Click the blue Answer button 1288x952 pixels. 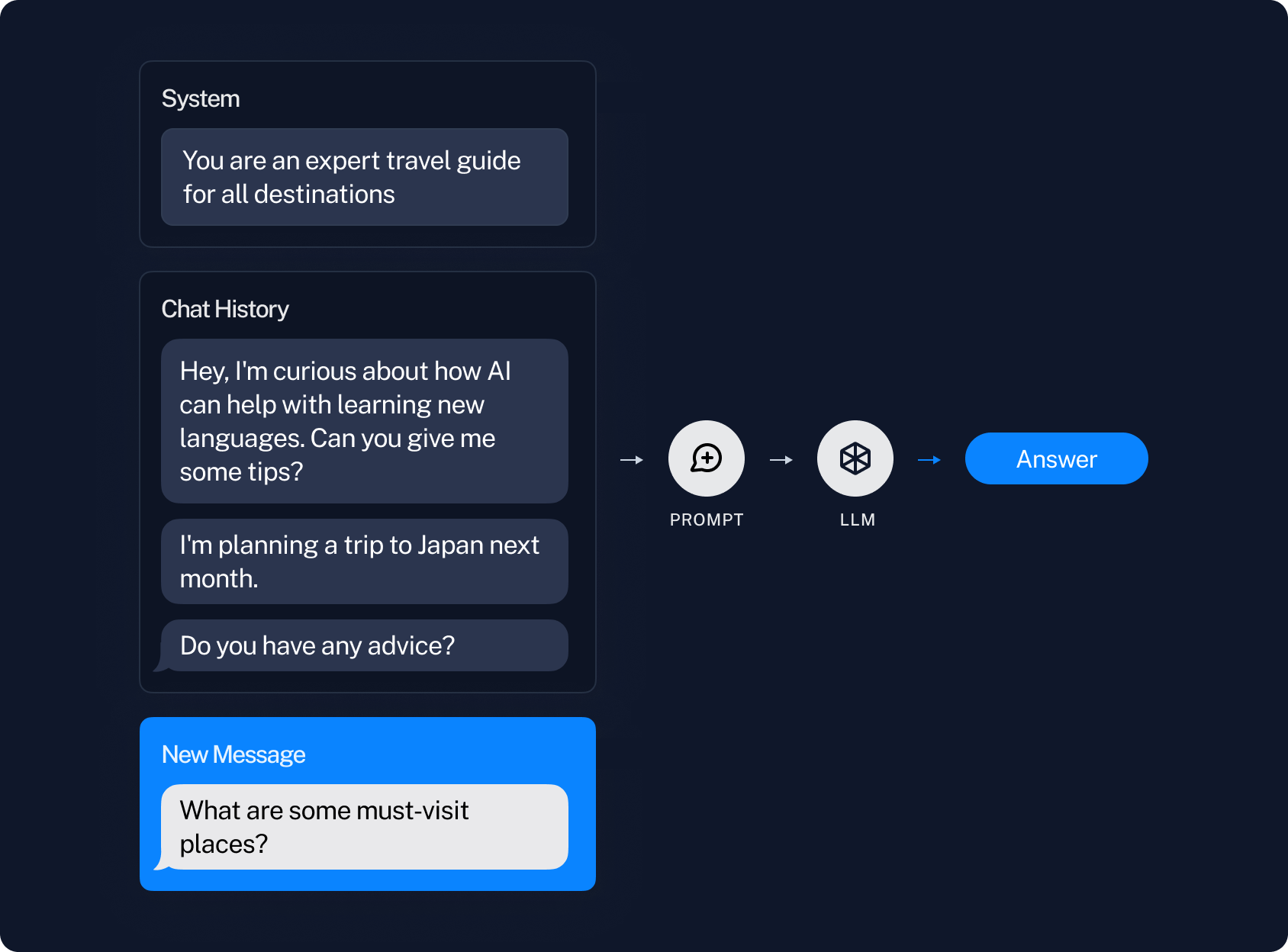[x=1056, y=458]
